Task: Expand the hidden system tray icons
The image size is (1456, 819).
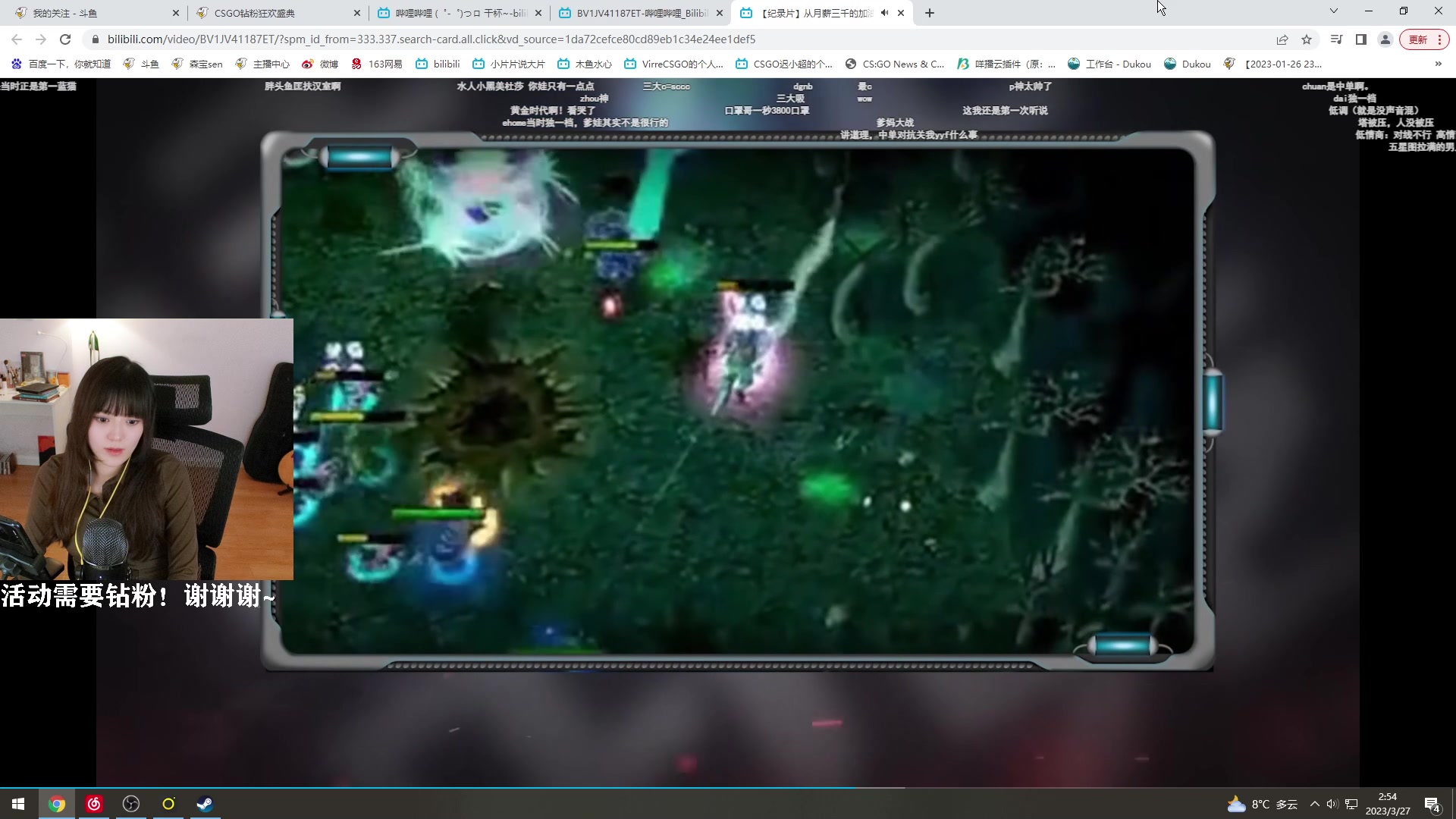Action: coord(1314,804)
